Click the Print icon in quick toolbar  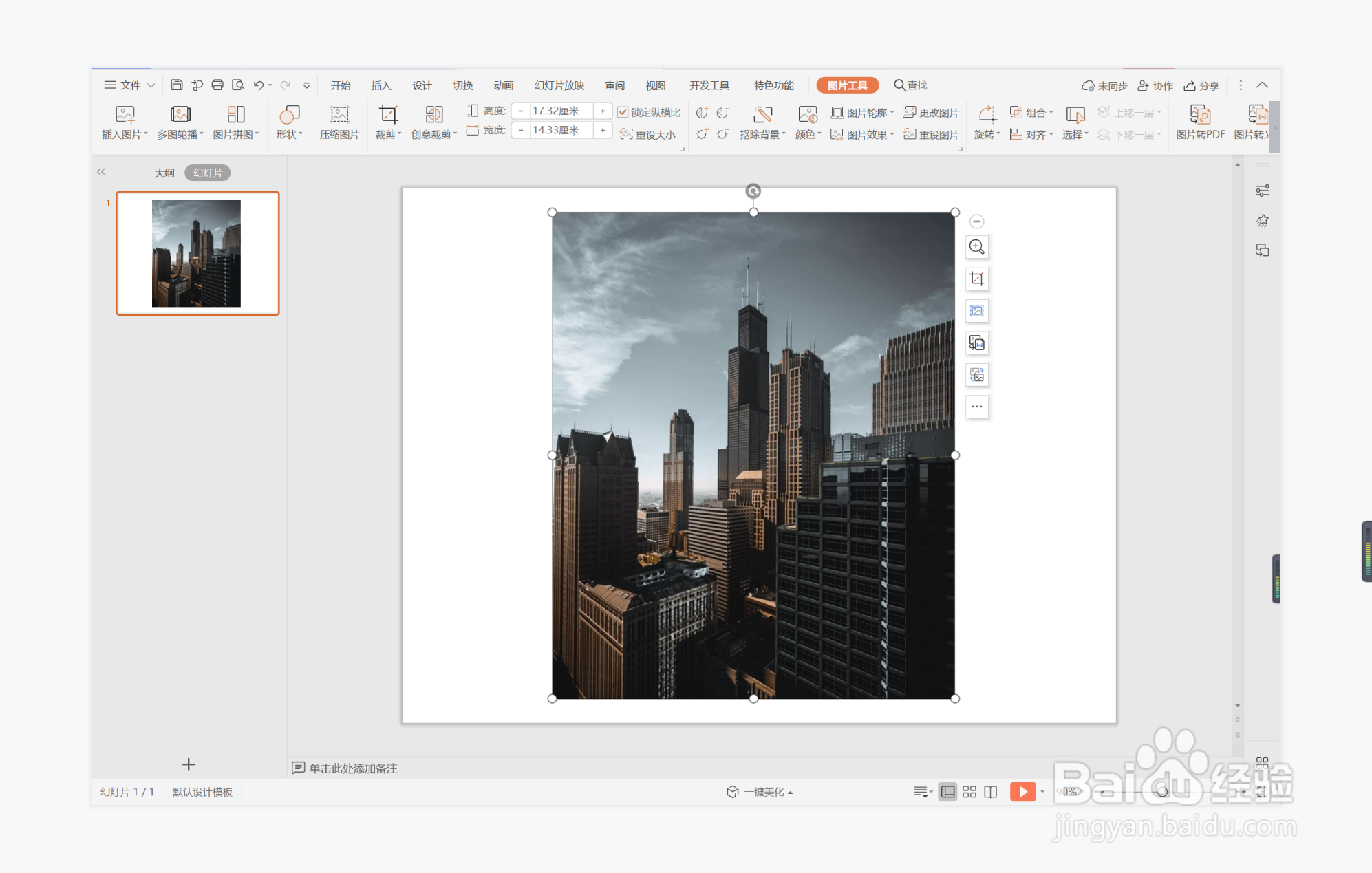tap(217, 85)
